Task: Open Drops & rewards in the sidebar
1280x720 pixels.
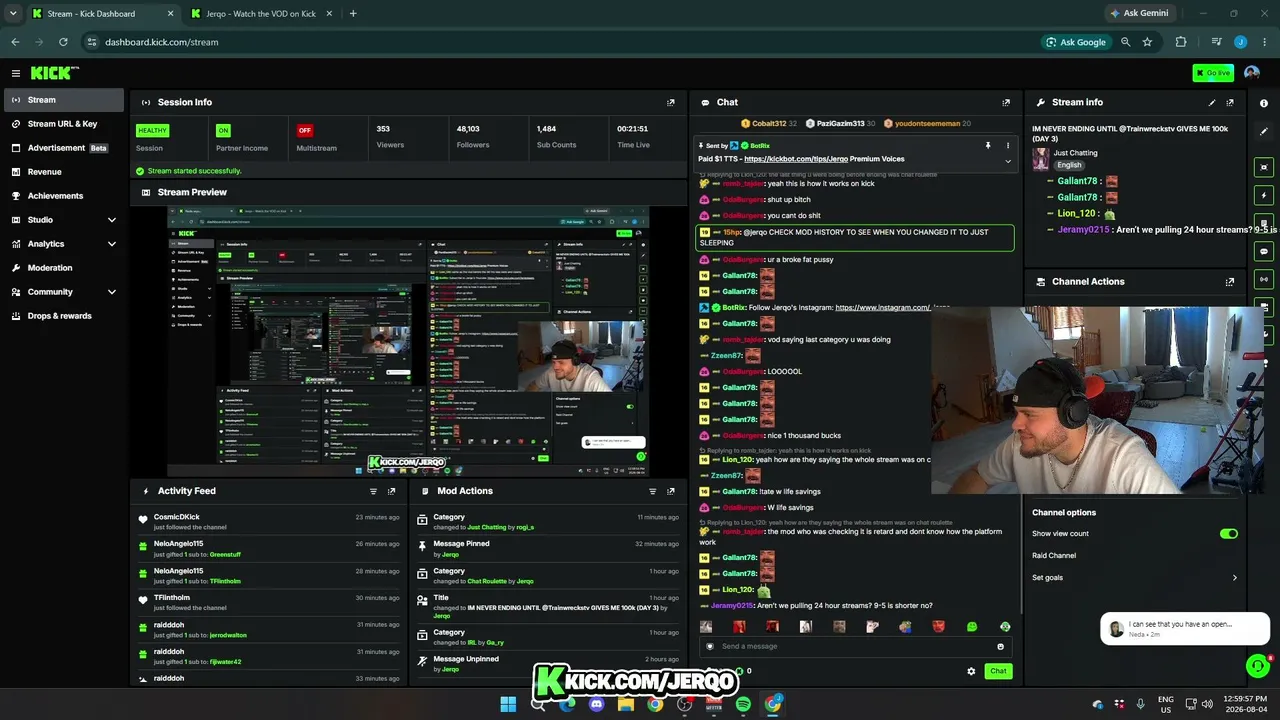Action: (x=62, y=316)
